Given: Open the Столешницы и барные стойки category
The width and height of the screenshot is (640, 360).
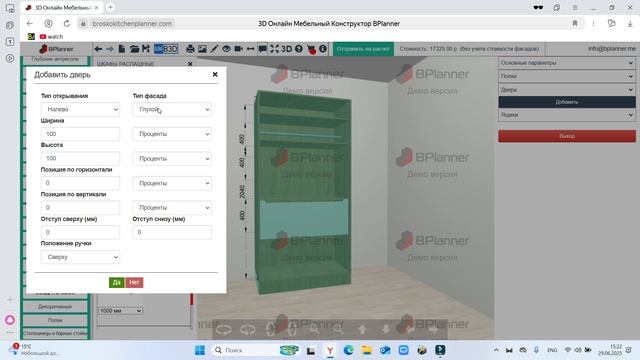Looking at the screenshot, I should 55,333.
